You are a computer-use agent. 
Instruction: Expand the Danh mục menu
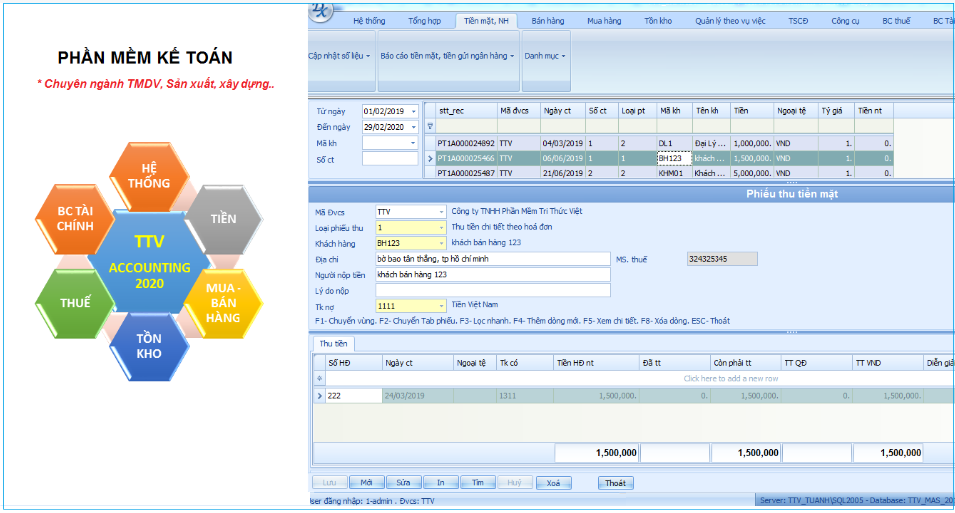click(545, 56)
